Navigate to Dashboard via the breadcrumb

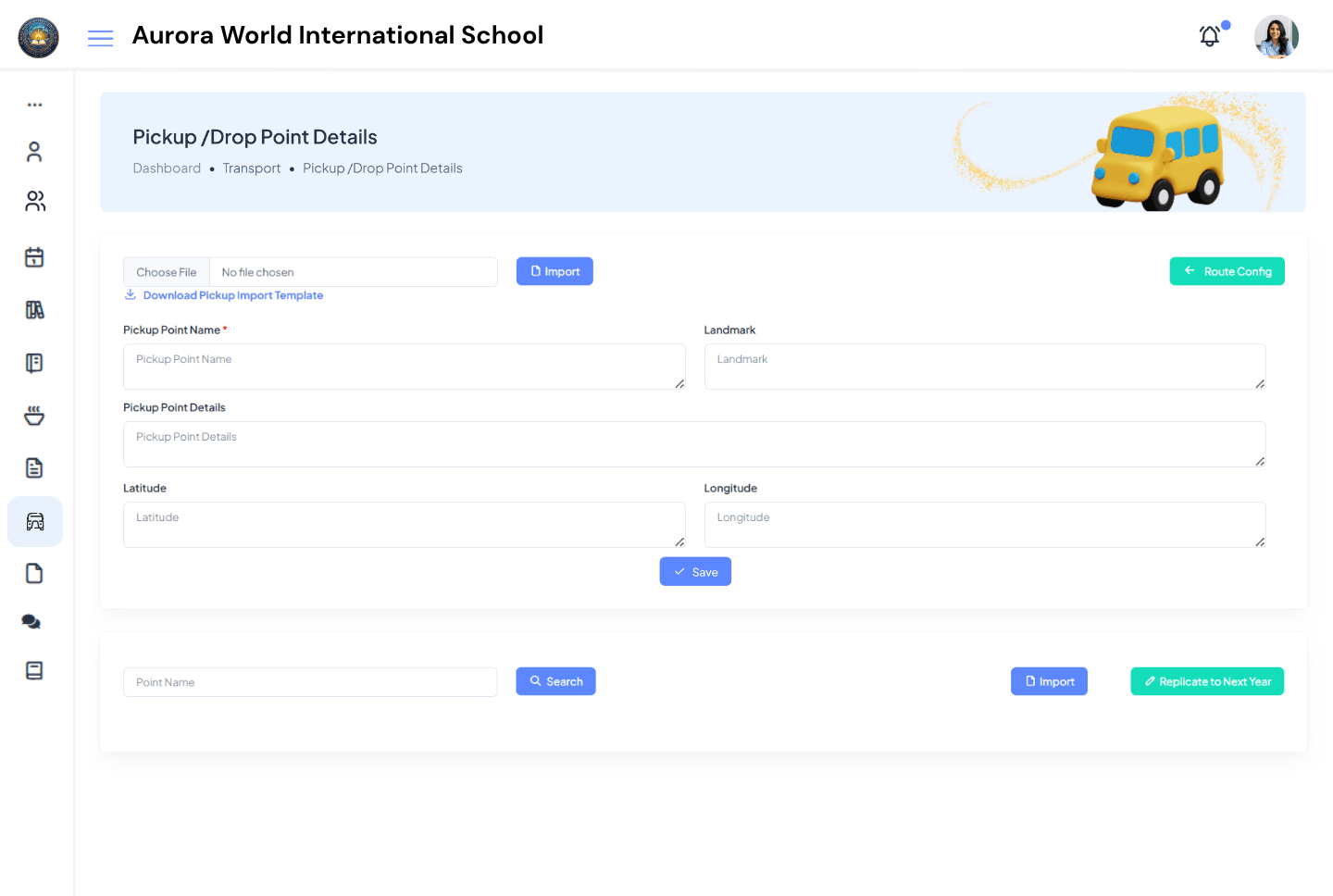click(167, 168)
